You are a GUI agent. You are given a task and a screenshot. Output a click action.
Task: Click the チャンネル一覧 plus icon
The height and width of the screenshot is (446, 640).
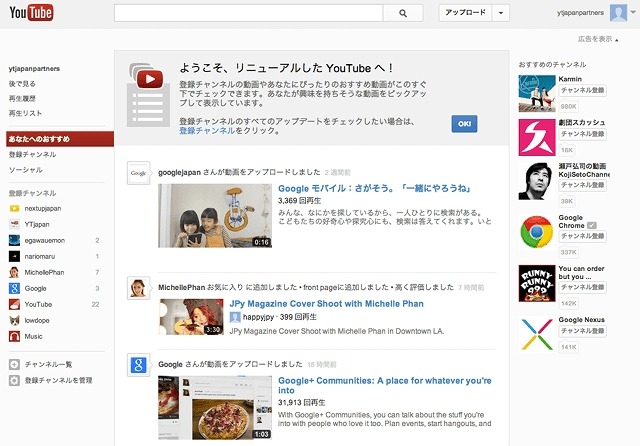click(x=14, y=364)
